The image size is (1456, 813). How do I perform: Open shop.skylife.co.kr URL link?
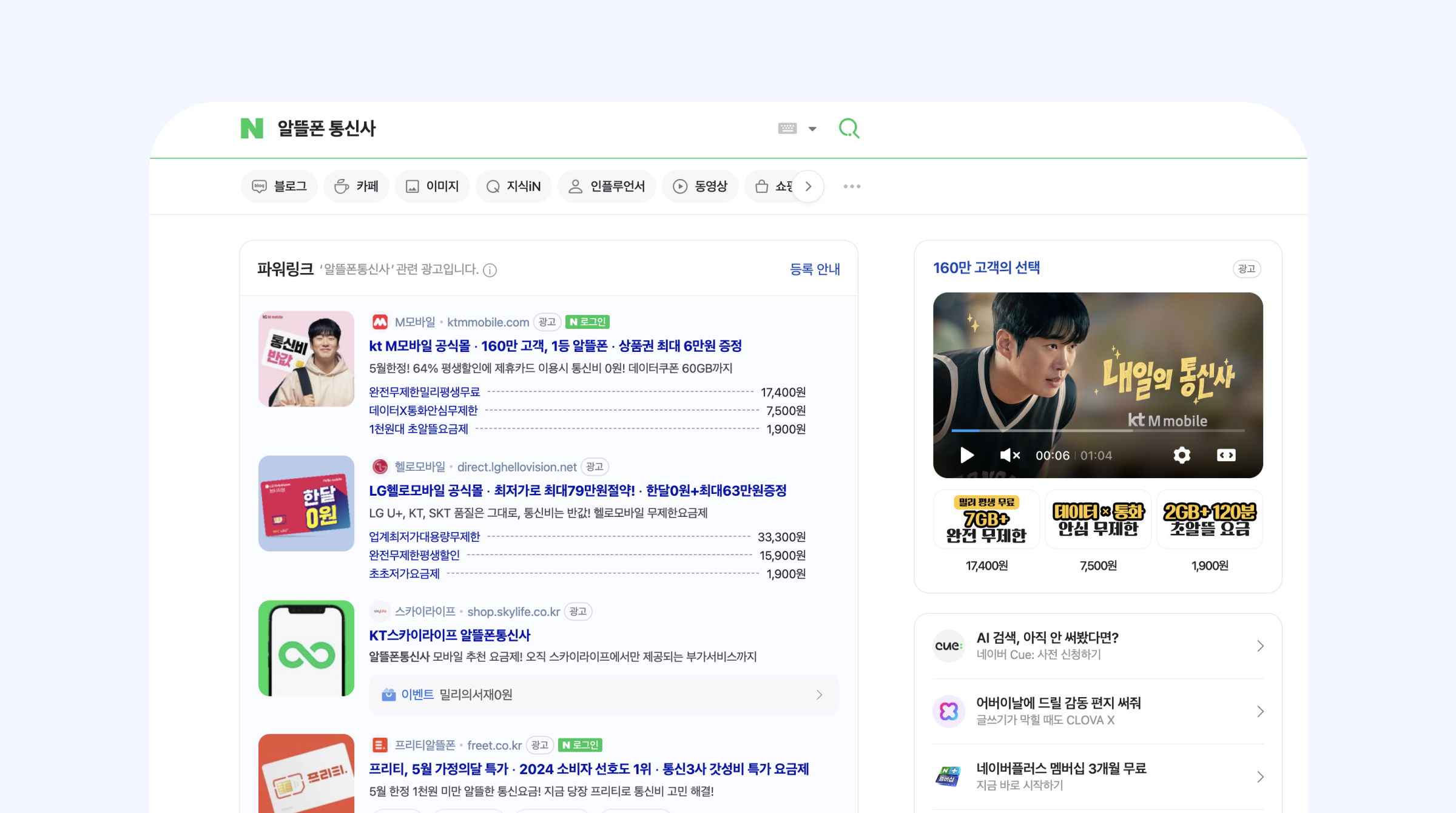pos(513,612)
